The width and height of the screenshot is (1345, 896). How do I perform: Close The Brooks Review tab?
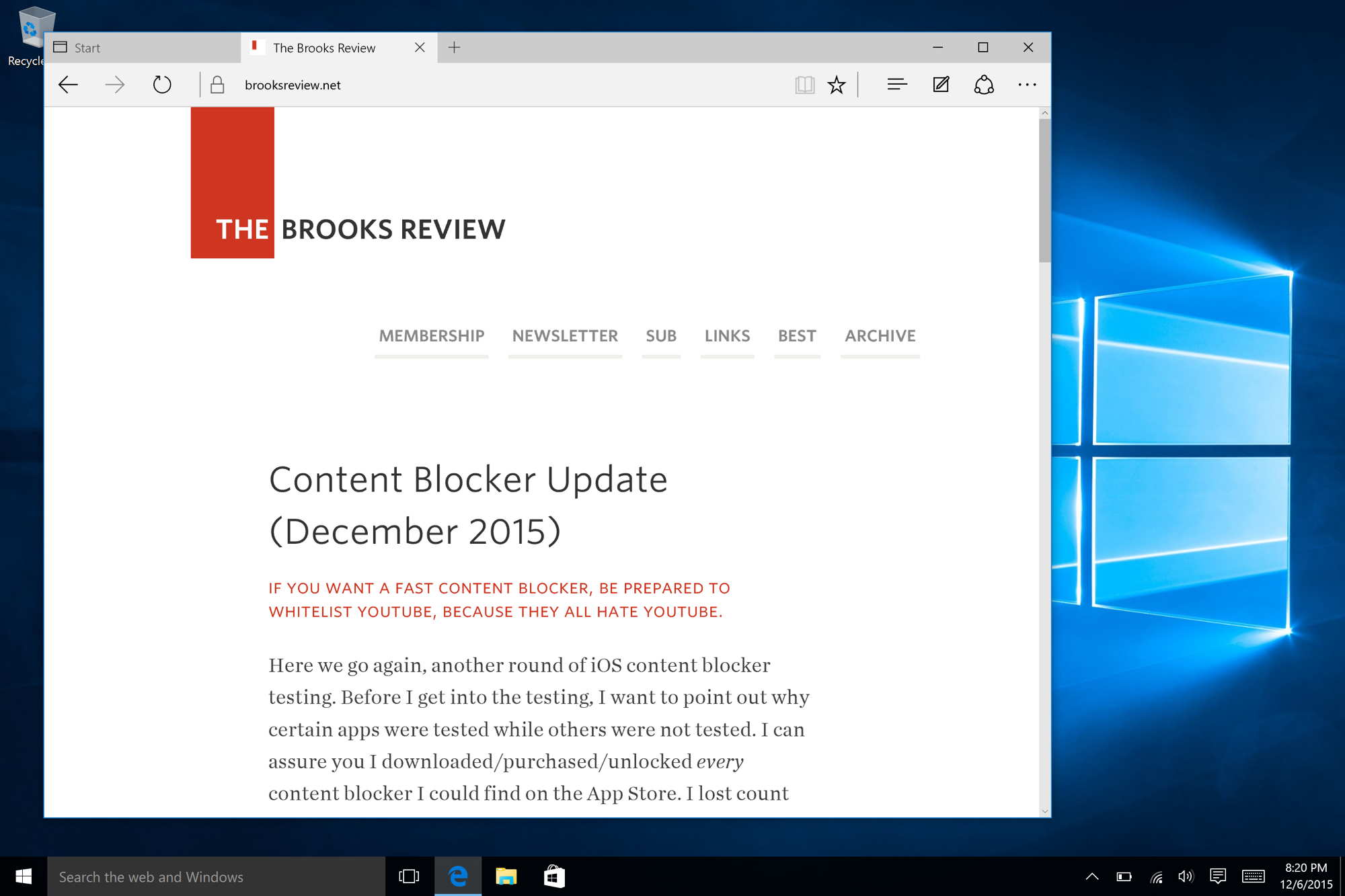(x=420, y=47)
